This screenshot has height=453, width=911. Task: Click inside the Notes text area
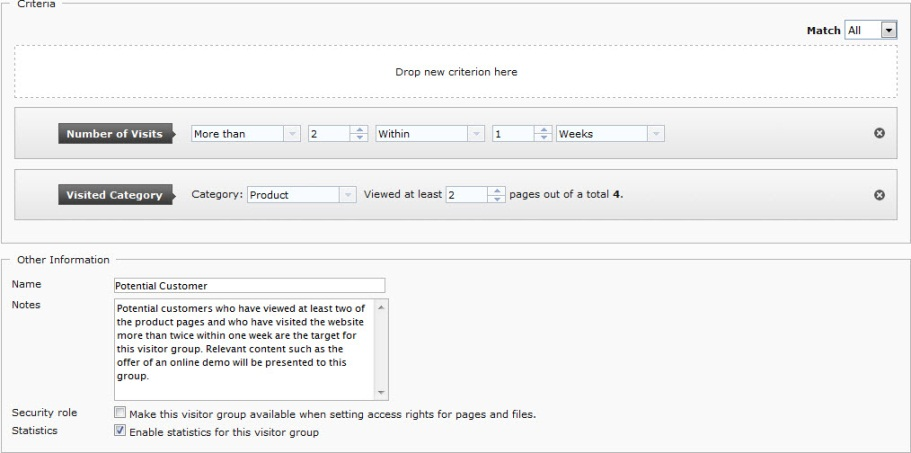coord(243,348)
